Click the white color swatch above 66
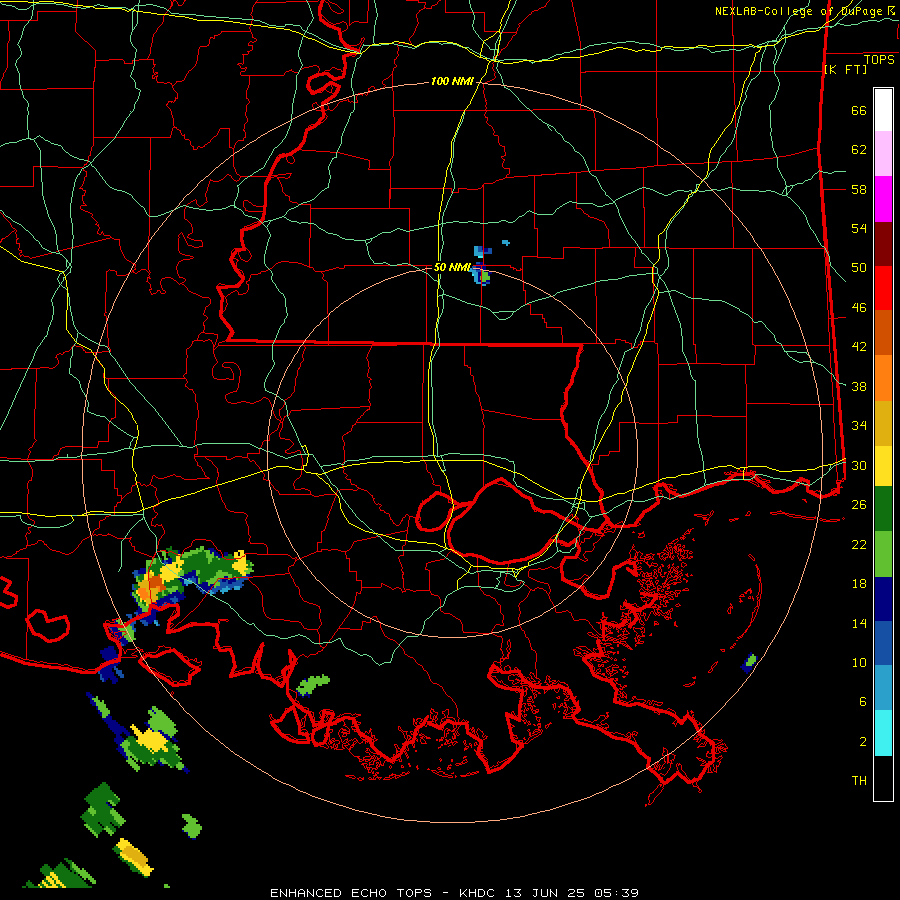This screenshot has height=900, width=900. click(x=883, y=110)
